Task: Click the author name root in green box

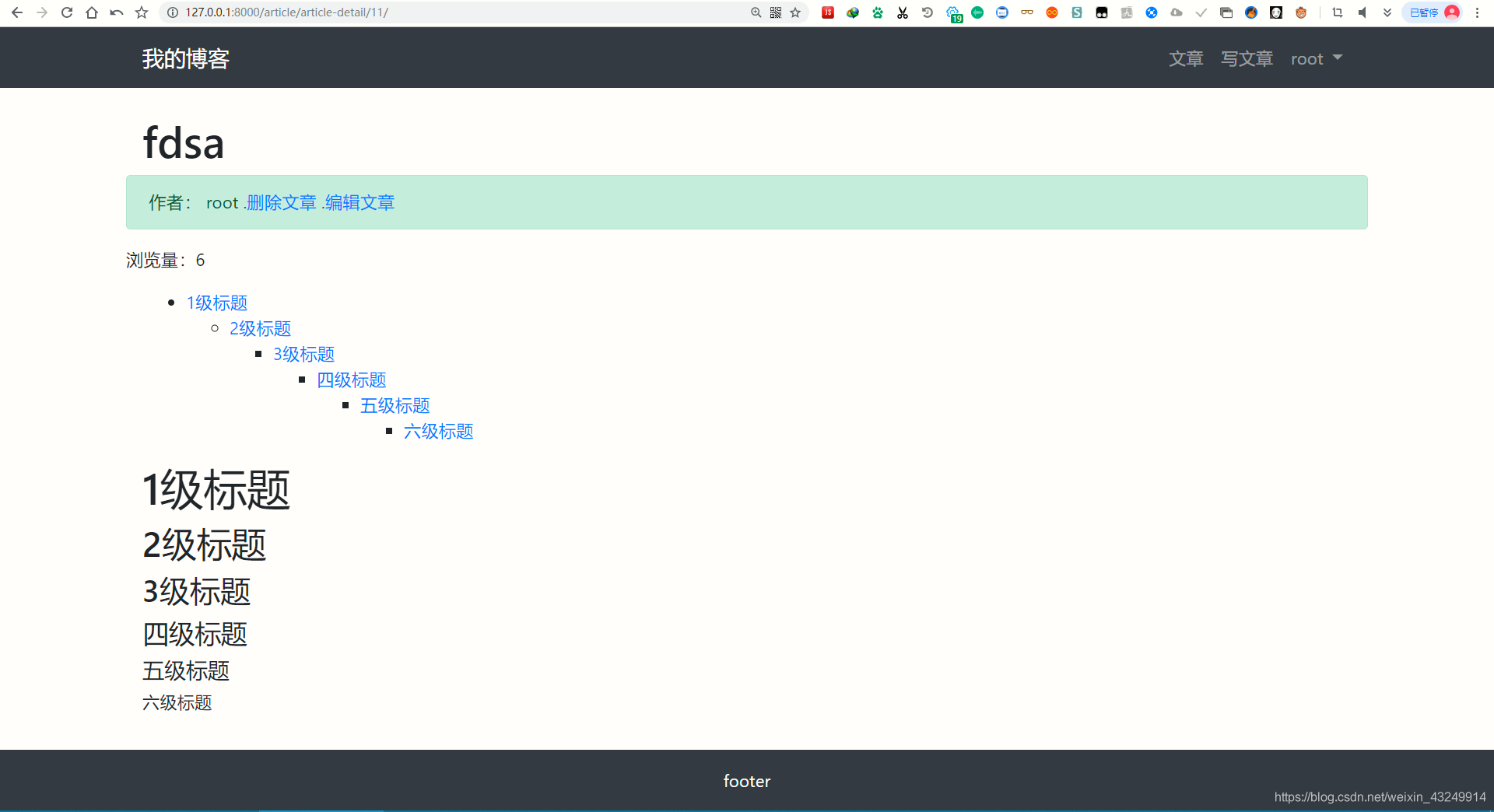Action: (x=222, y=203)
